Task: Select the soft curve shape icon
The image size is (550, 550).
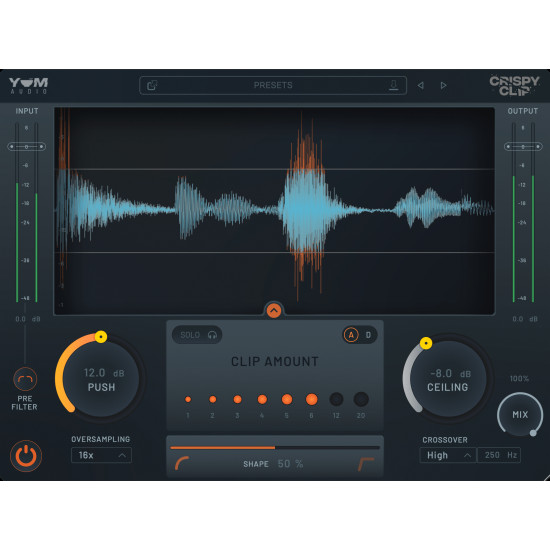Action: pos(182,463)
